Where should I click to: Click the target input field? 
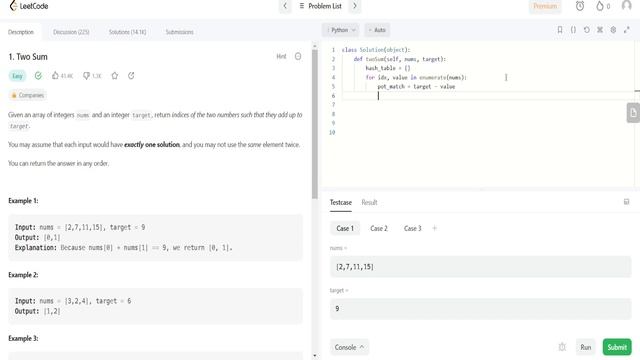[480, 309]
